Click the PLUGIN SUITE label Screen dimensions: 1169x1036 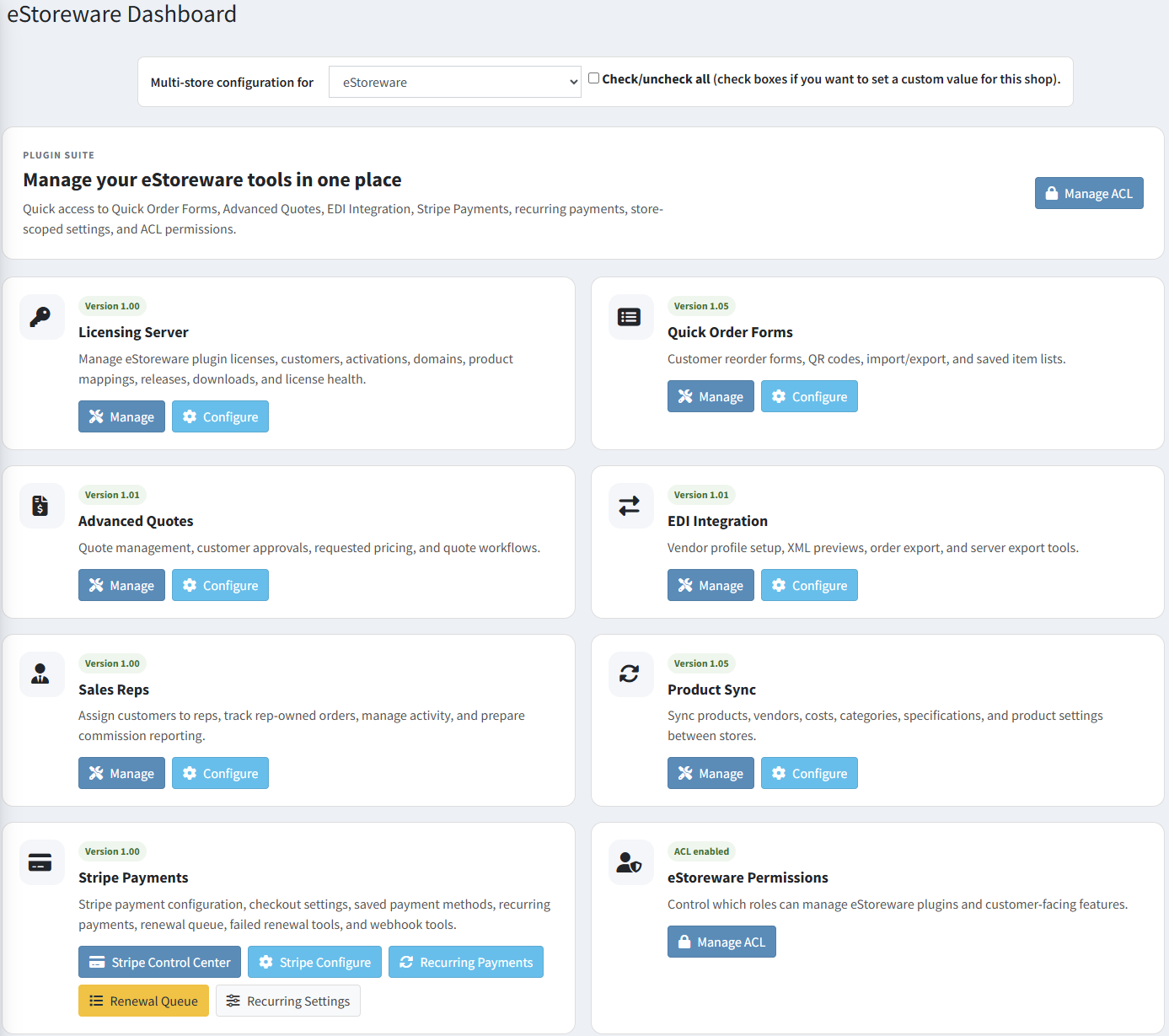[x=58, y=155]
